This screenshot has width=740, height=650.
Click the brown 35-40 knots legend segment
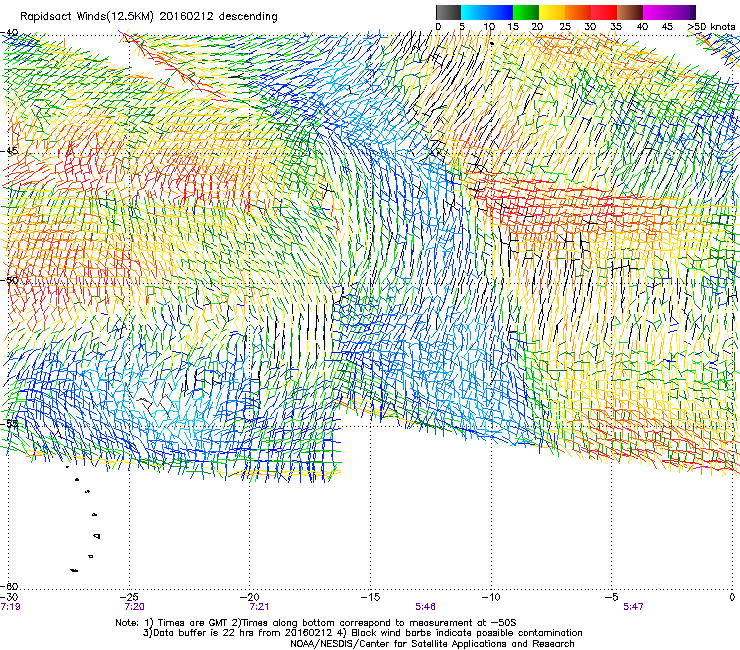pos(630,12)
